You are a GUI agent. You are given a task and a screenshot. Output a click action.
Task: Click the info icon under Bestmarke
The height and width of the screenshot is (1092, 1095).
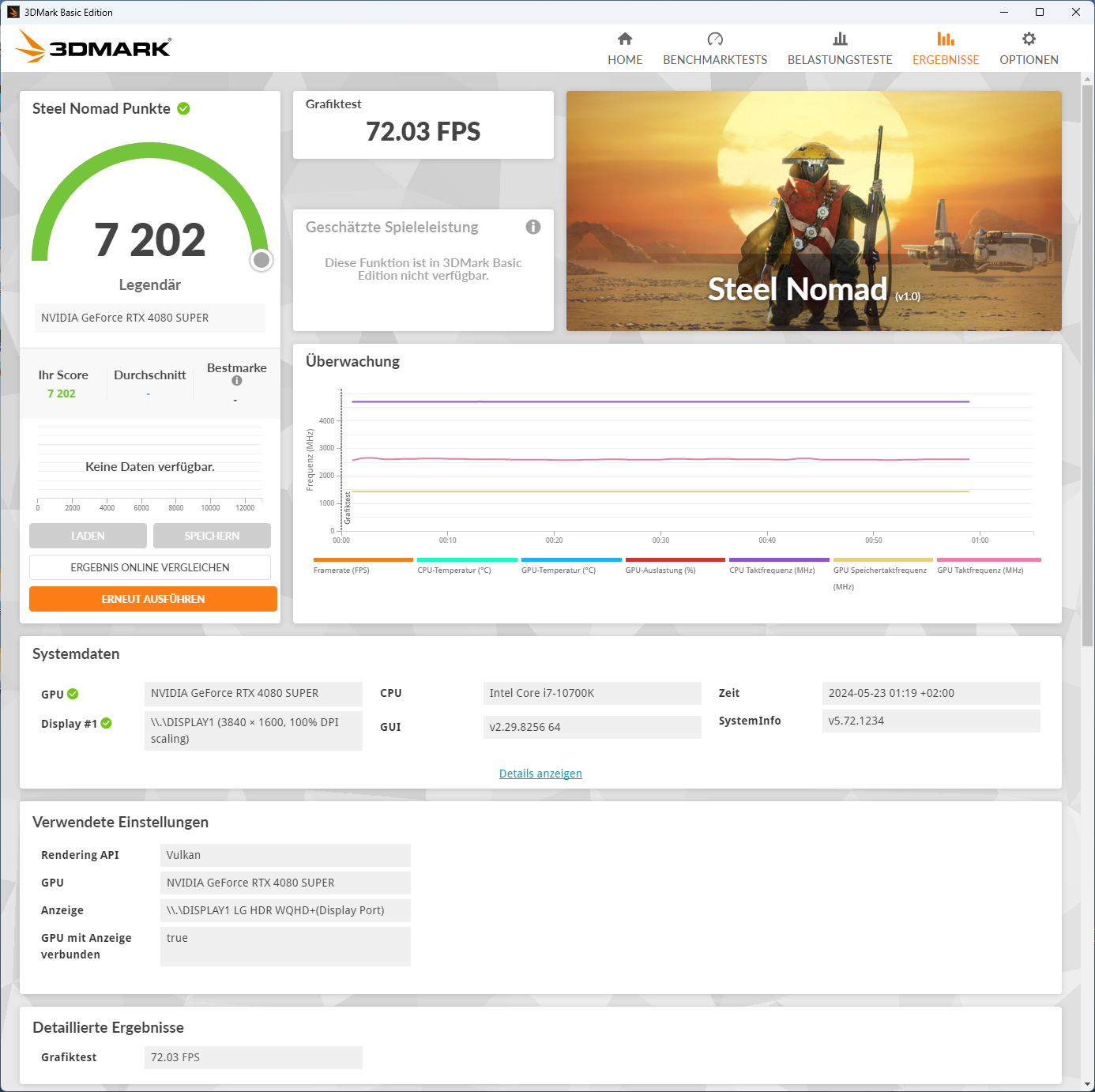click(x=236, y=380)
